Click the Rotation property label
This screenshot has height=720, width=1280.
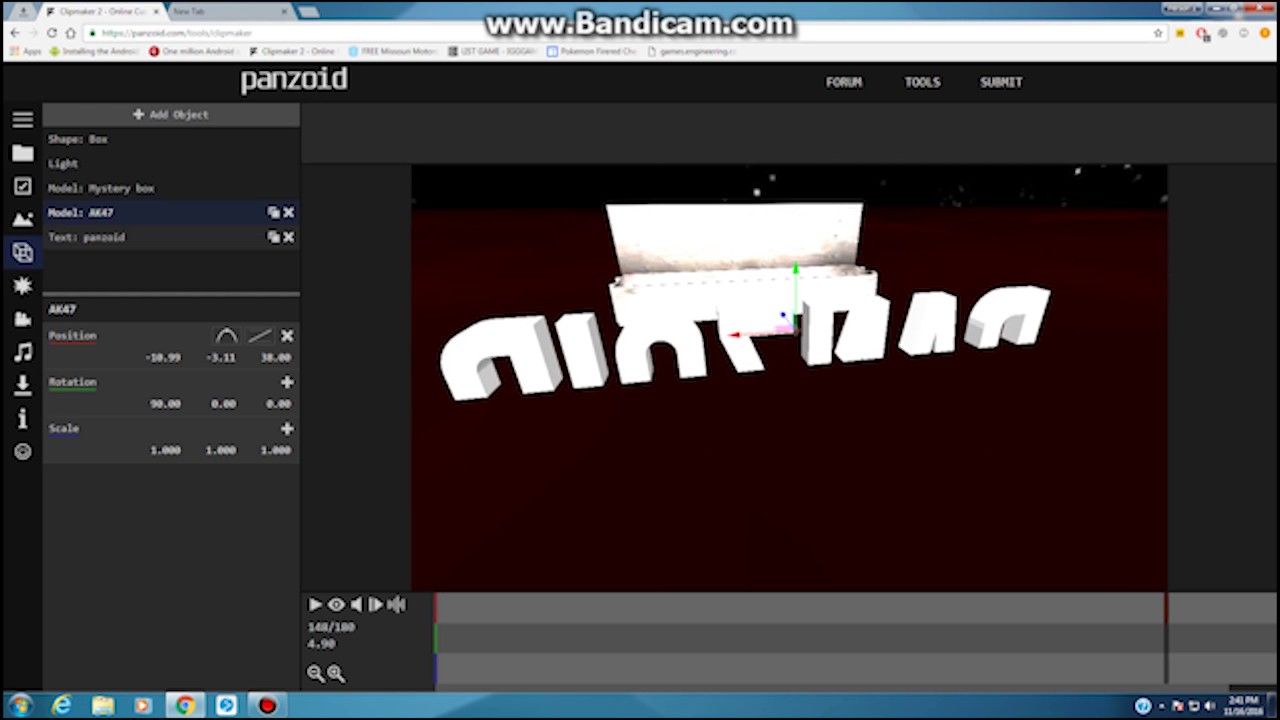tap(72, 382)
